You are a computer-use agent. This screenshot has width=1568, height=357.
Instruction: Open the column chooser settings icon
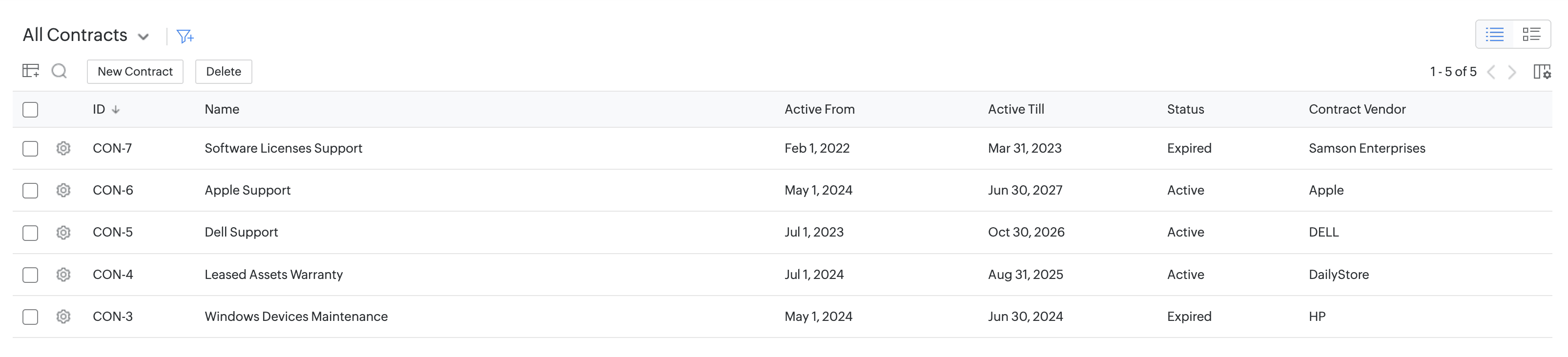click(1541, 72)
